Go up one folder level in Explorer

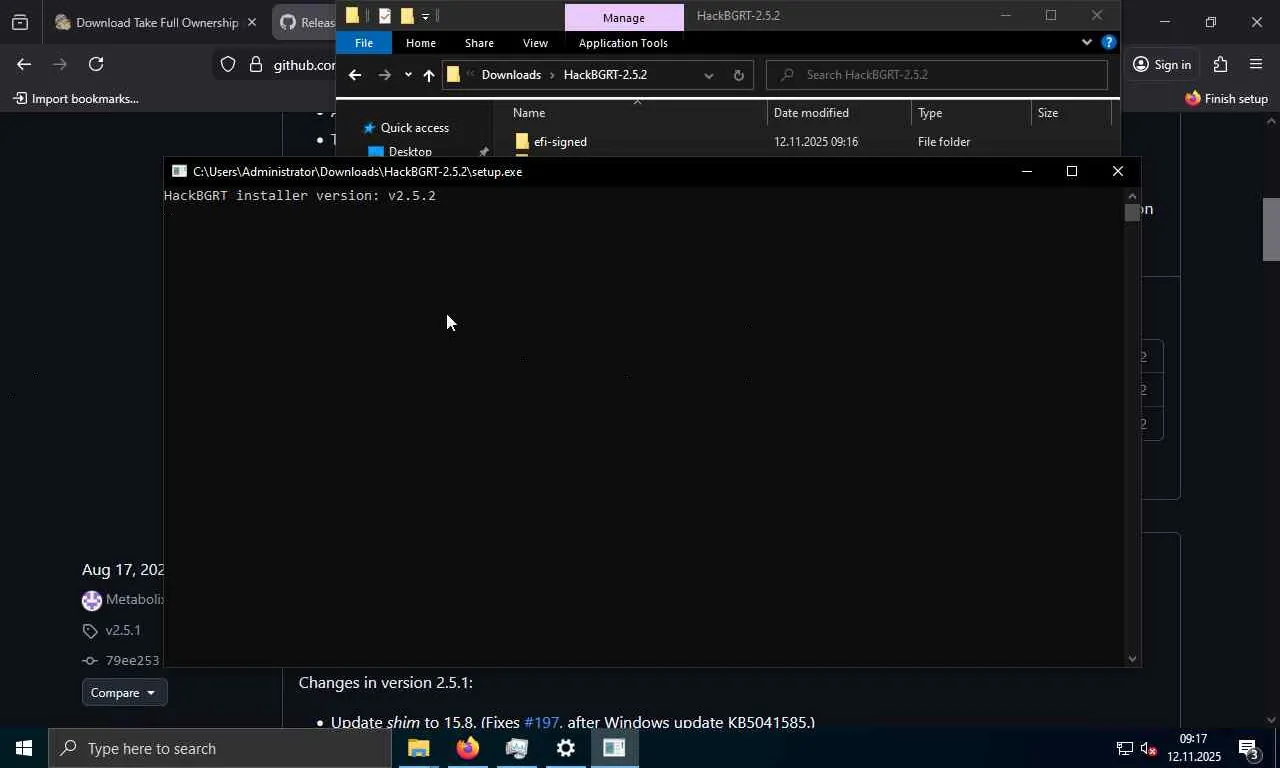[429, 75]
